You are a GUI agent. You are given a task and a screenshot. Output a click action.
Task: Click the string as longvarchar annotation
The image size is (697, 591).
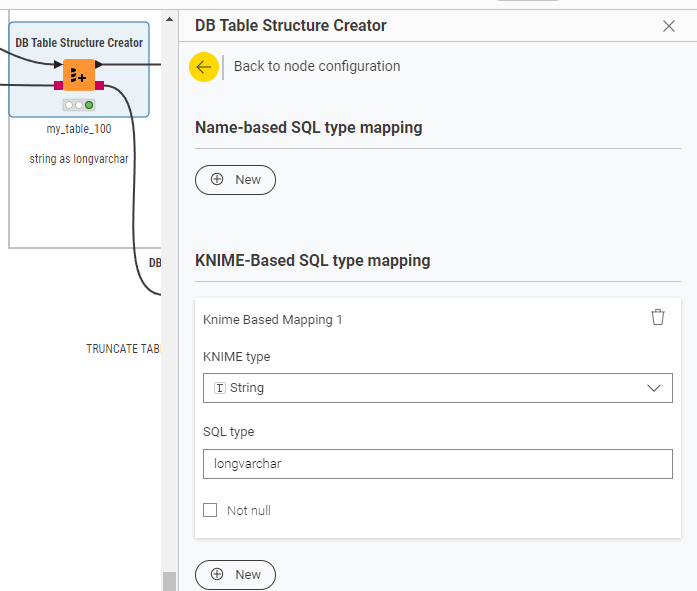coord(79,159)
